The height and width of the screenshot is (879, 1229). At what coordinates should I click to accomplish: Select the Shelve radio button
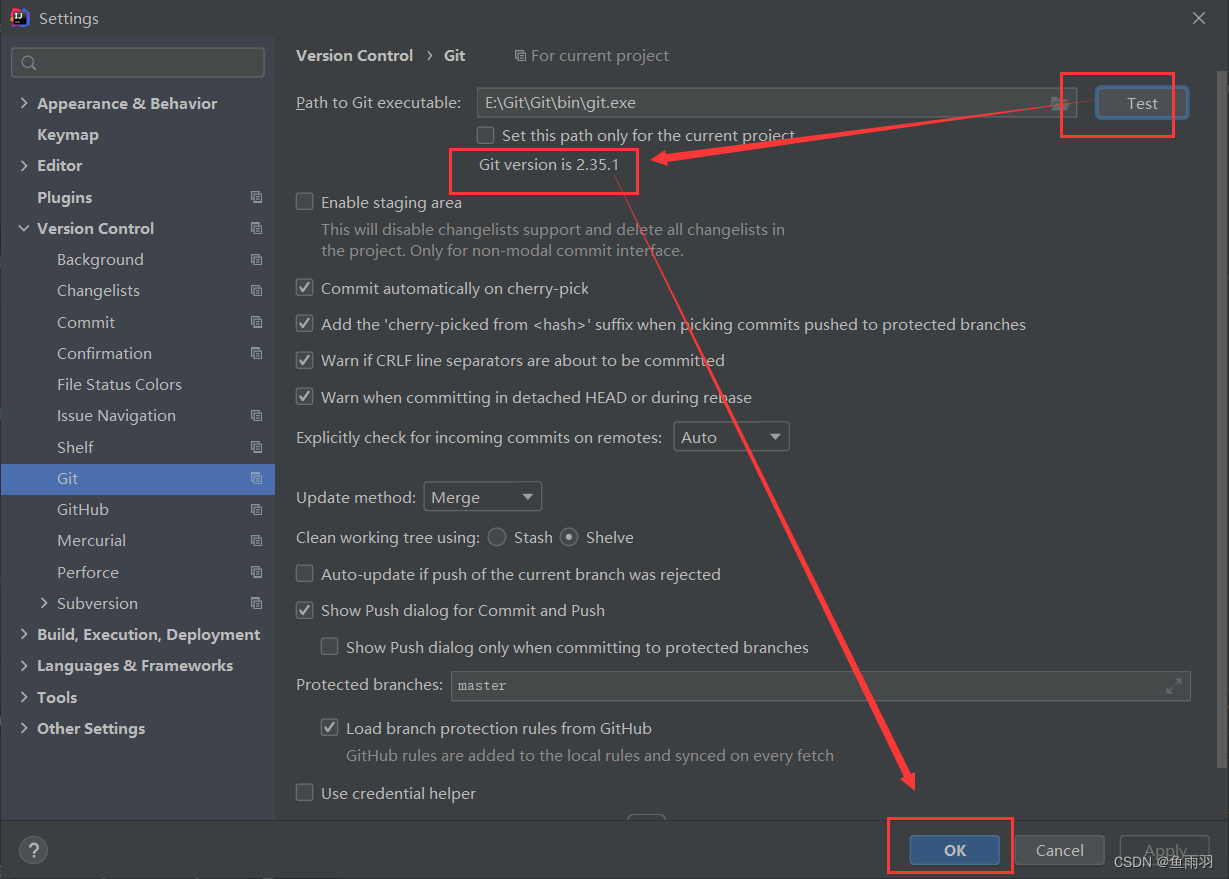[x=569, y=537]
